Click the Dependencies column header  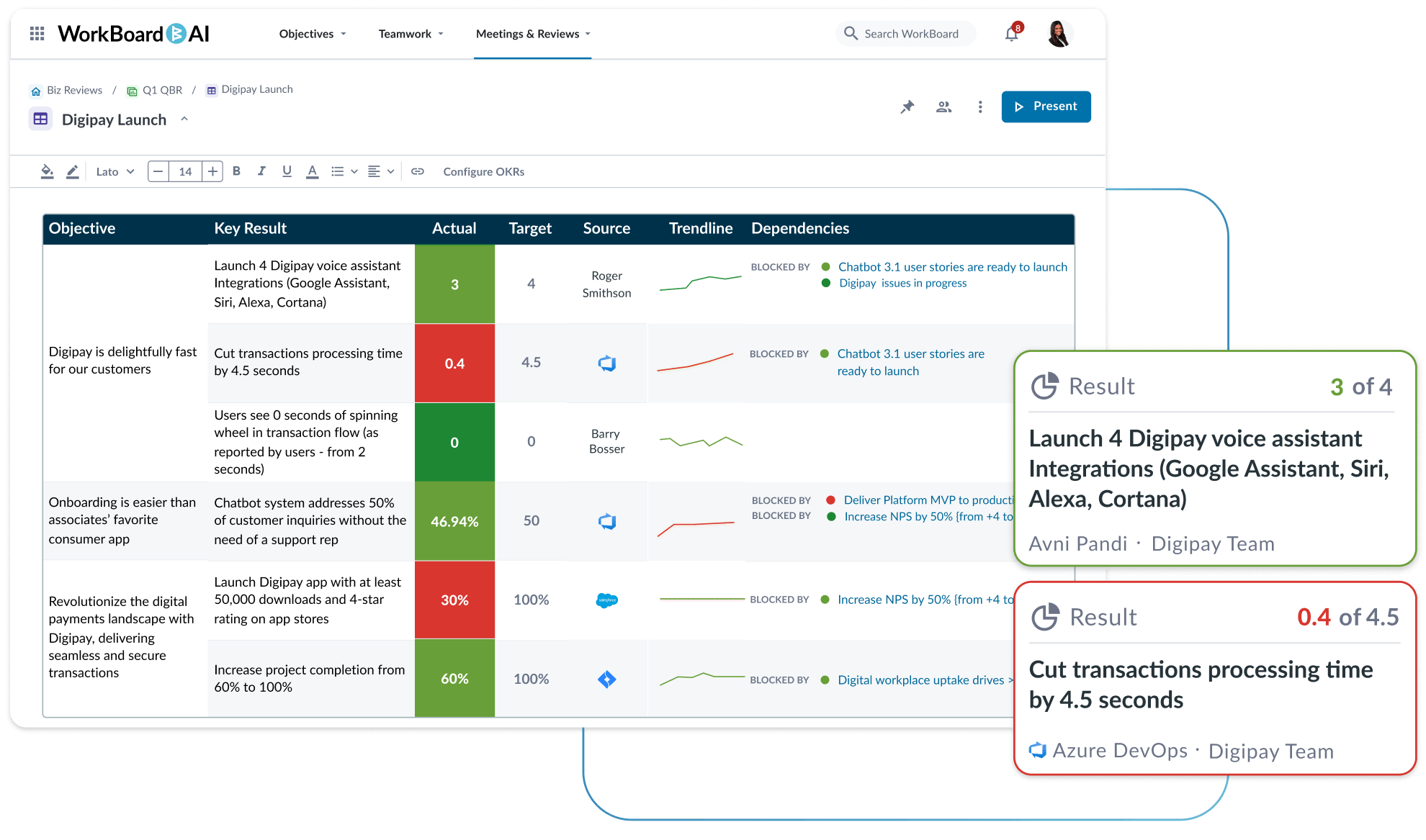(800, 228)
